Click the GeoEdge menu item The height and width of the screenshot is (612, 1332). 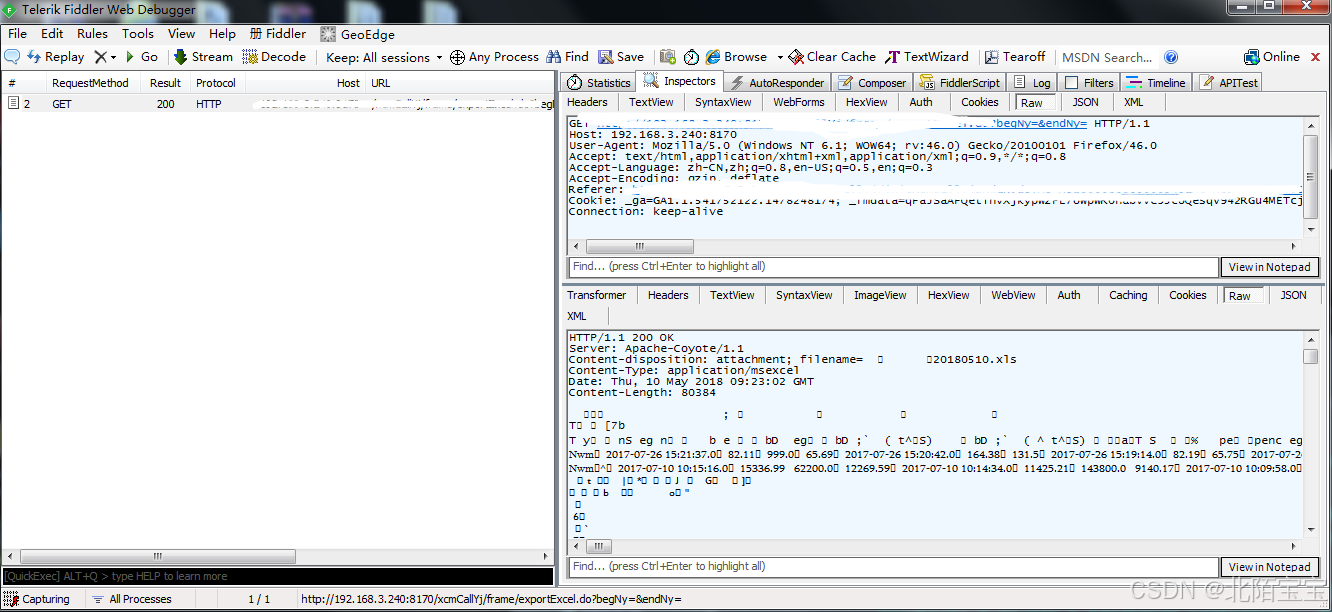357,33
